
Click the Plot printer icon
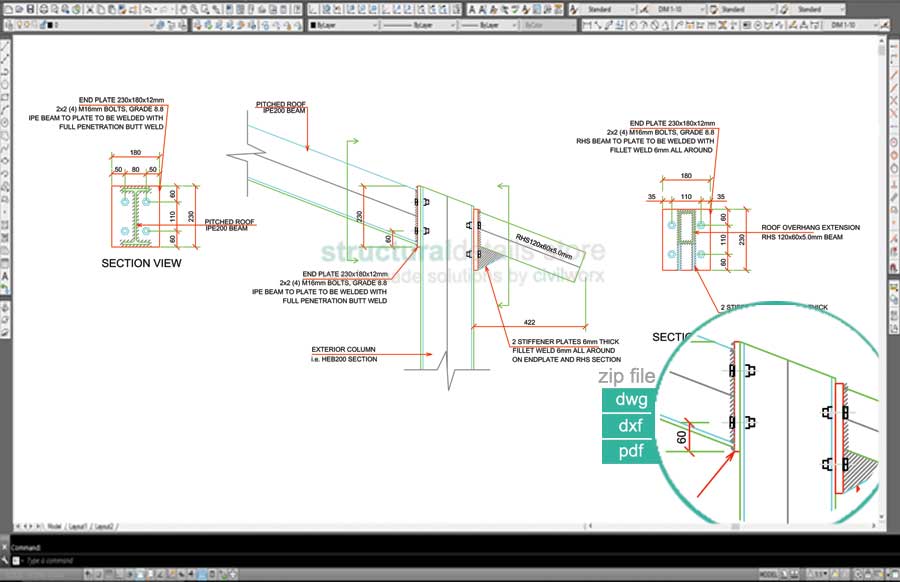tap(44, 9)
